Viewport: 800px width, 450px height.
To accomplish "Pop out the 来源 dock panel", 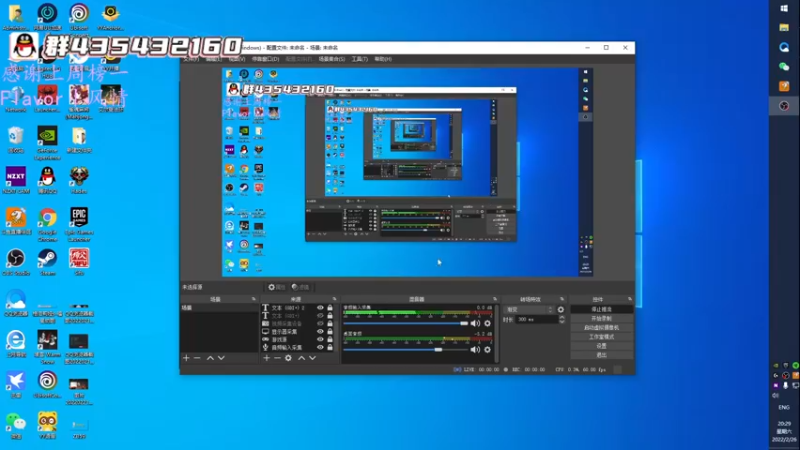I will tap(334, 299).
